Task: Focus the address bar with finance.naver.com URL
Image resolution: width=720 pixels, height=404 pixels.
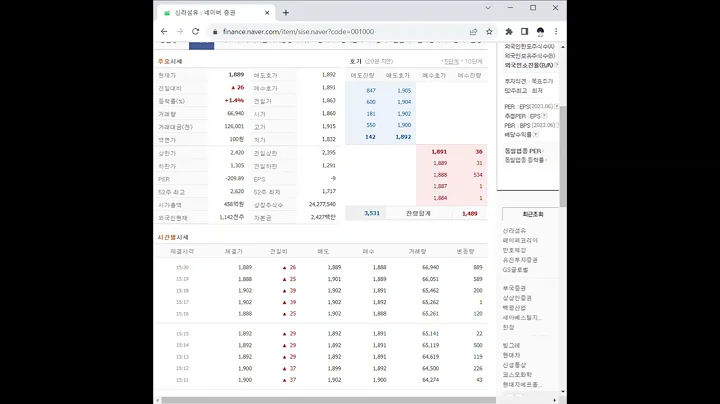Action: point(298,32)
